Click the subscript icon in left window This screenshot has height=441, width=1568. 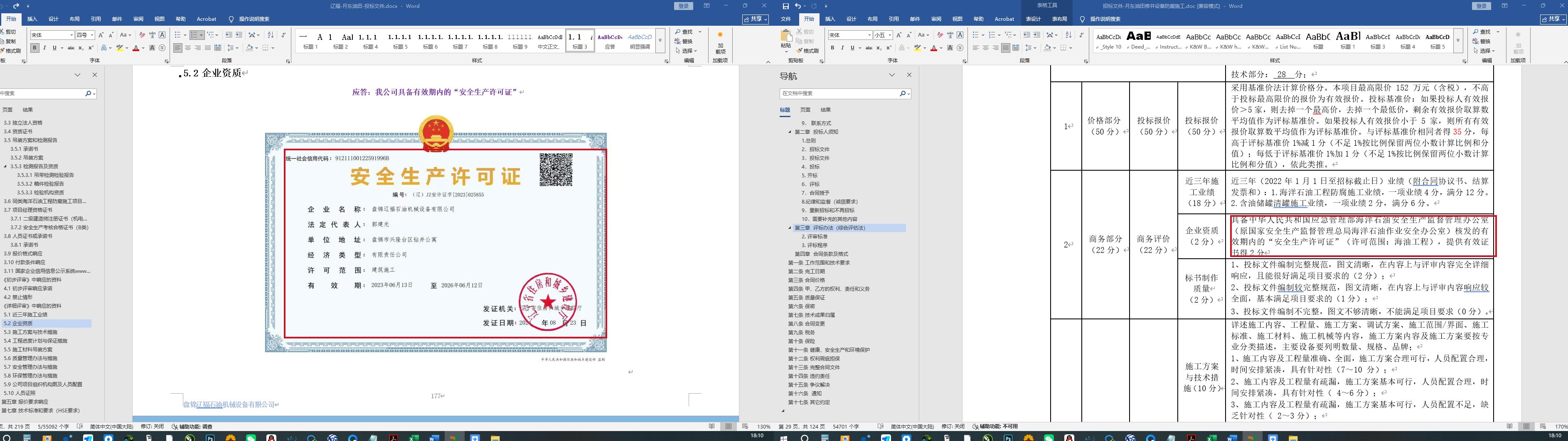point(81,48)
